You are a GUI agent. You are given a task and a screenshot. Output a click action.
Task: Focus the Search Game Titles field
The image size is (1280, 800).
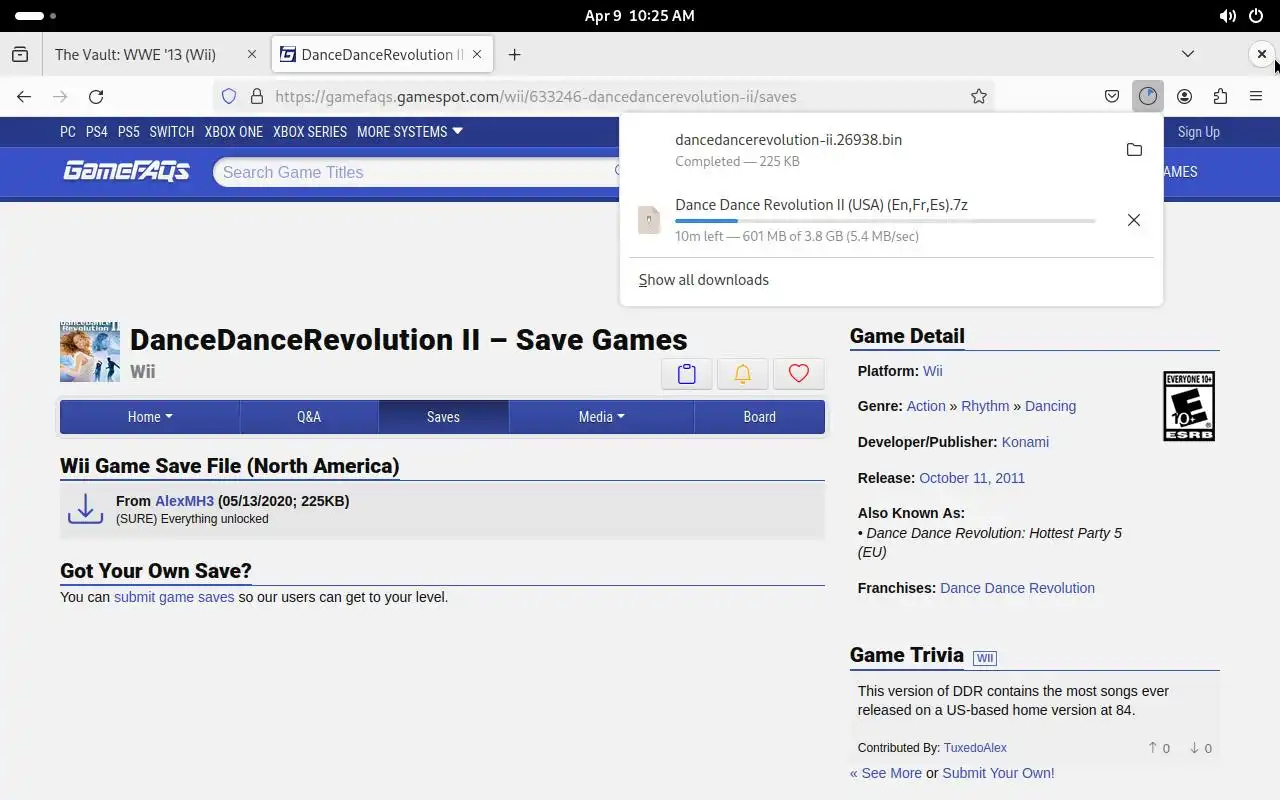(x=415, y=172)
